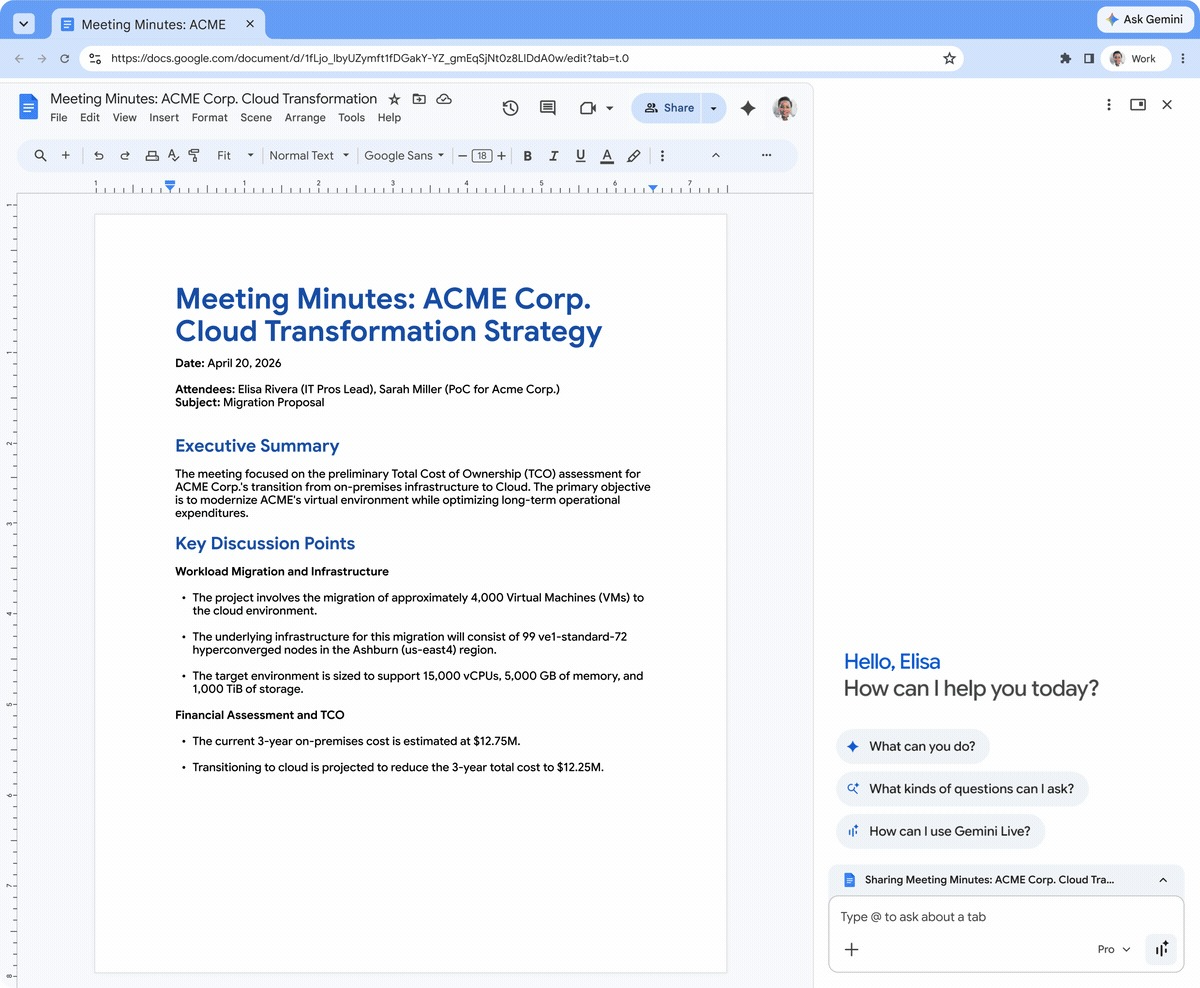The image size is (1200, 988).
Task: Expand the Google Sans font dropdown
Action: (x=404, y=156)
